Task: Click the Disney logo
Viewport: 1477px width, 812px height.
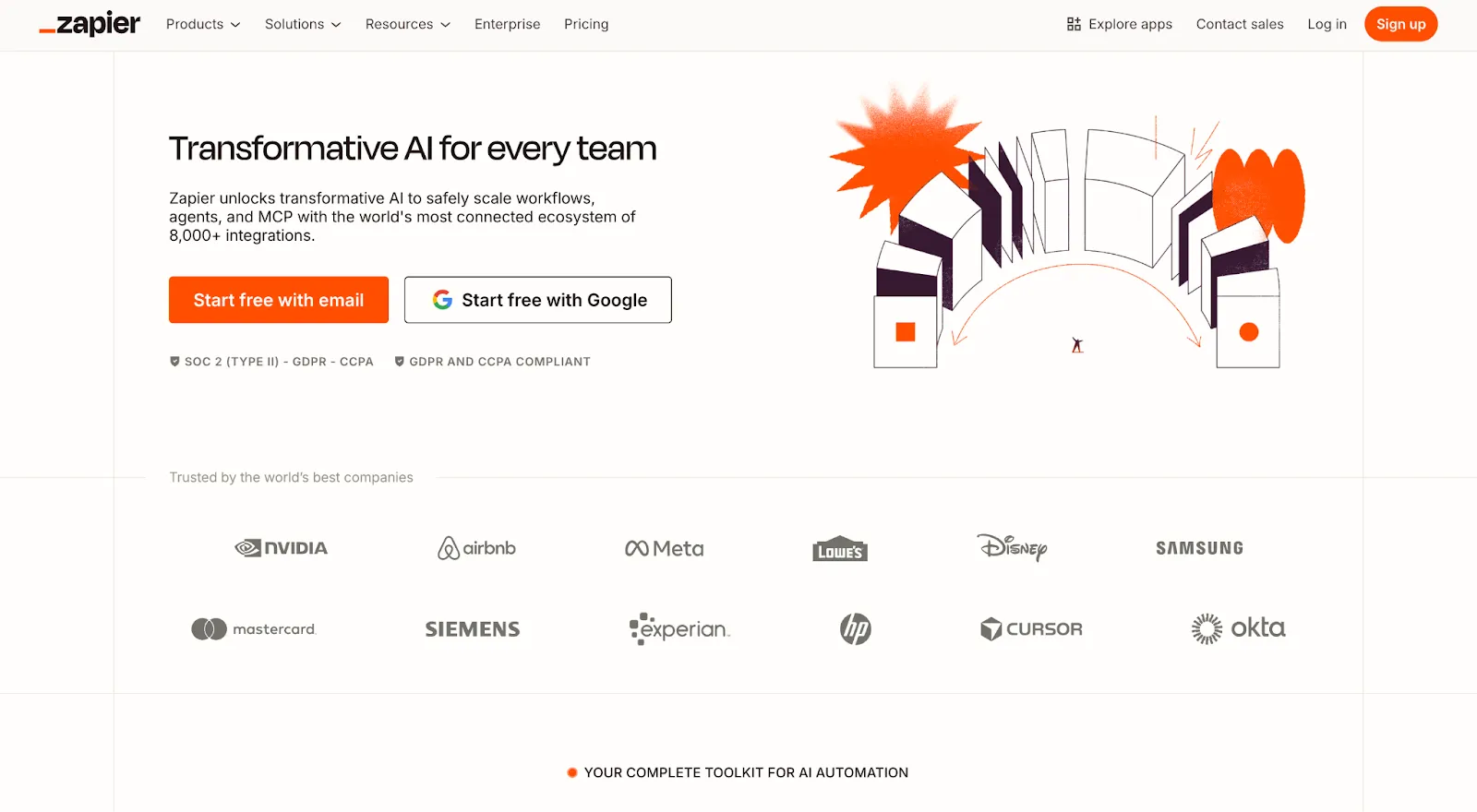Action: click(1013, 547)
